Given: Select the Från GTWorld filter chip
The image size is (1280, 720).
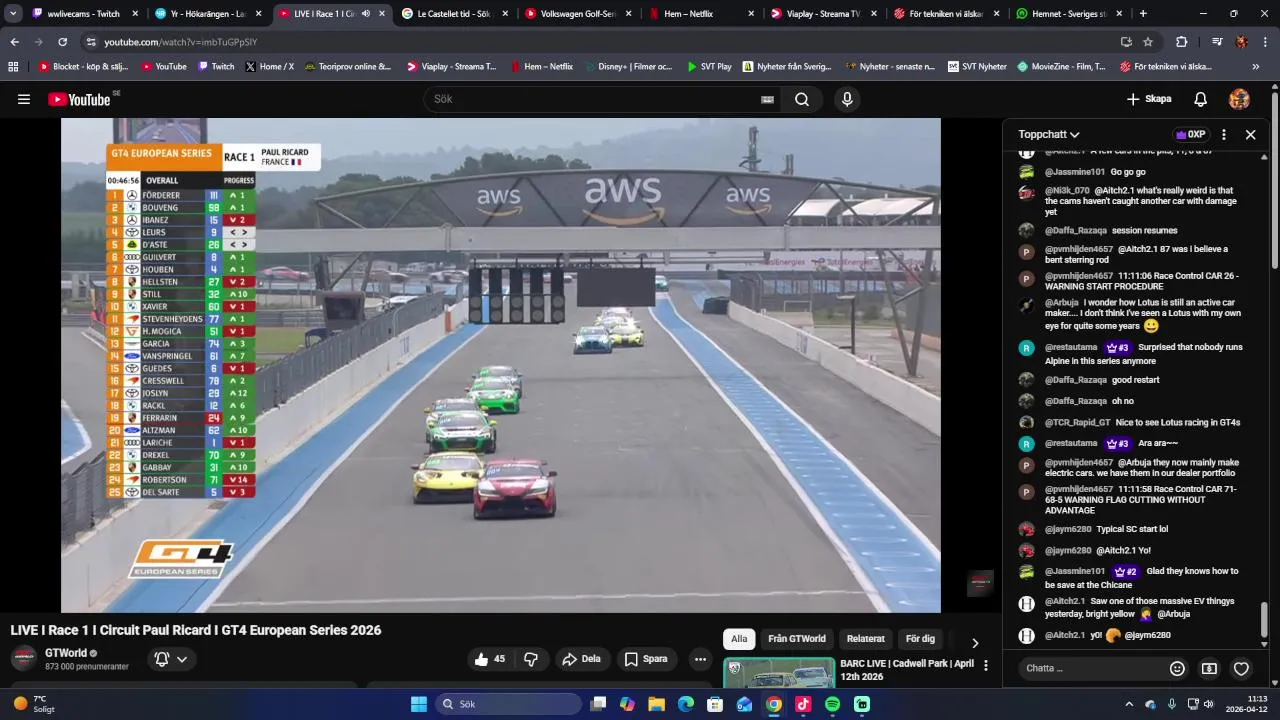Looking at the screenshot, I should click(797, 639).
